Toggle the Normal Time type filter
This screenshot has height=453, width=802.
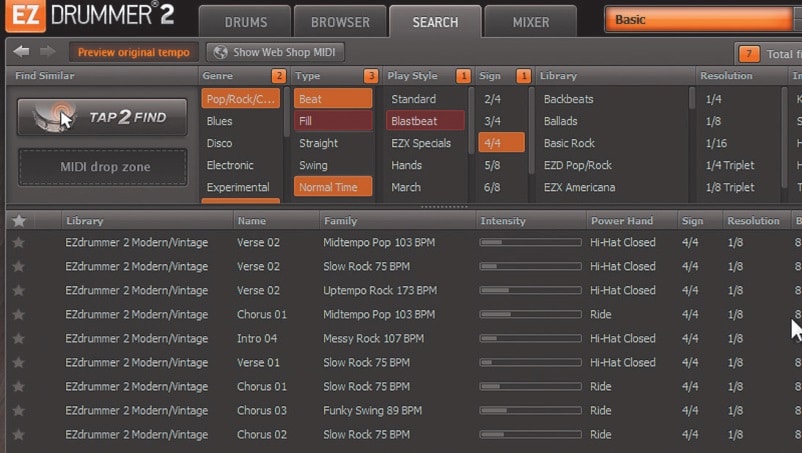pyautogui.click(x=333, y=187)
